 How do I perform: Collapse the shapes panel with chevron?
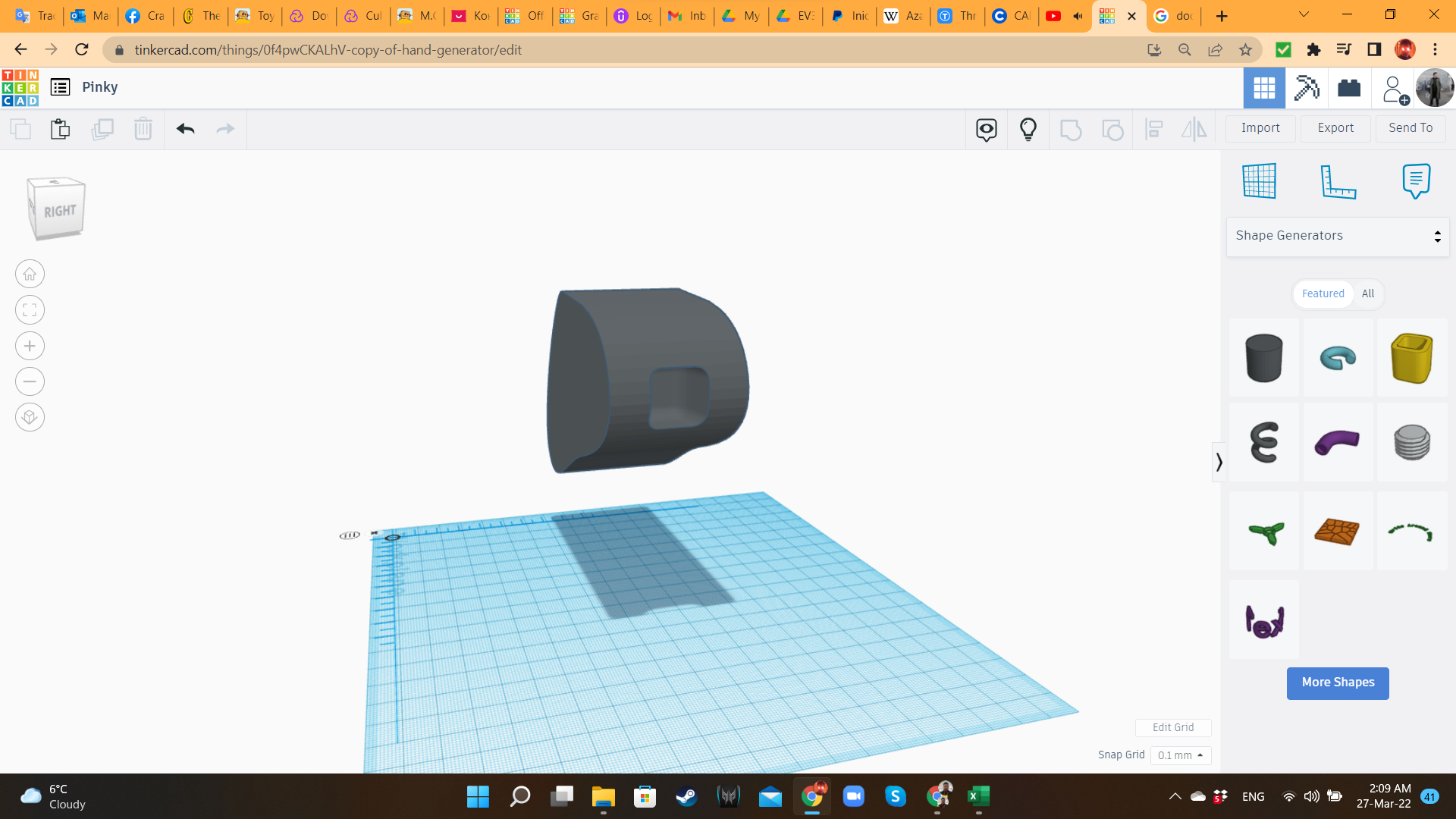[x=1219, y=462]
